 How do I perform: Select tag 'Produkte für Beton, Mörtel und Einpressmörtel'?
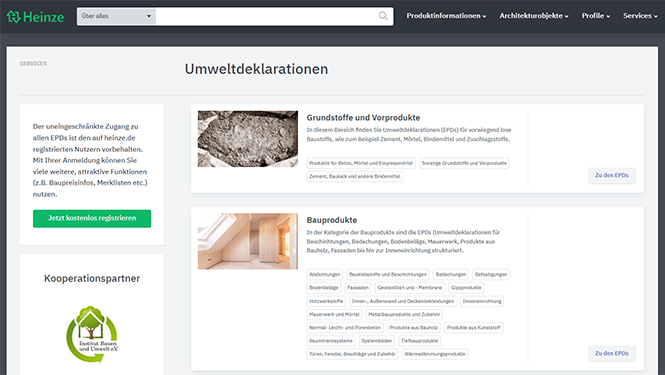pos(361,163)
